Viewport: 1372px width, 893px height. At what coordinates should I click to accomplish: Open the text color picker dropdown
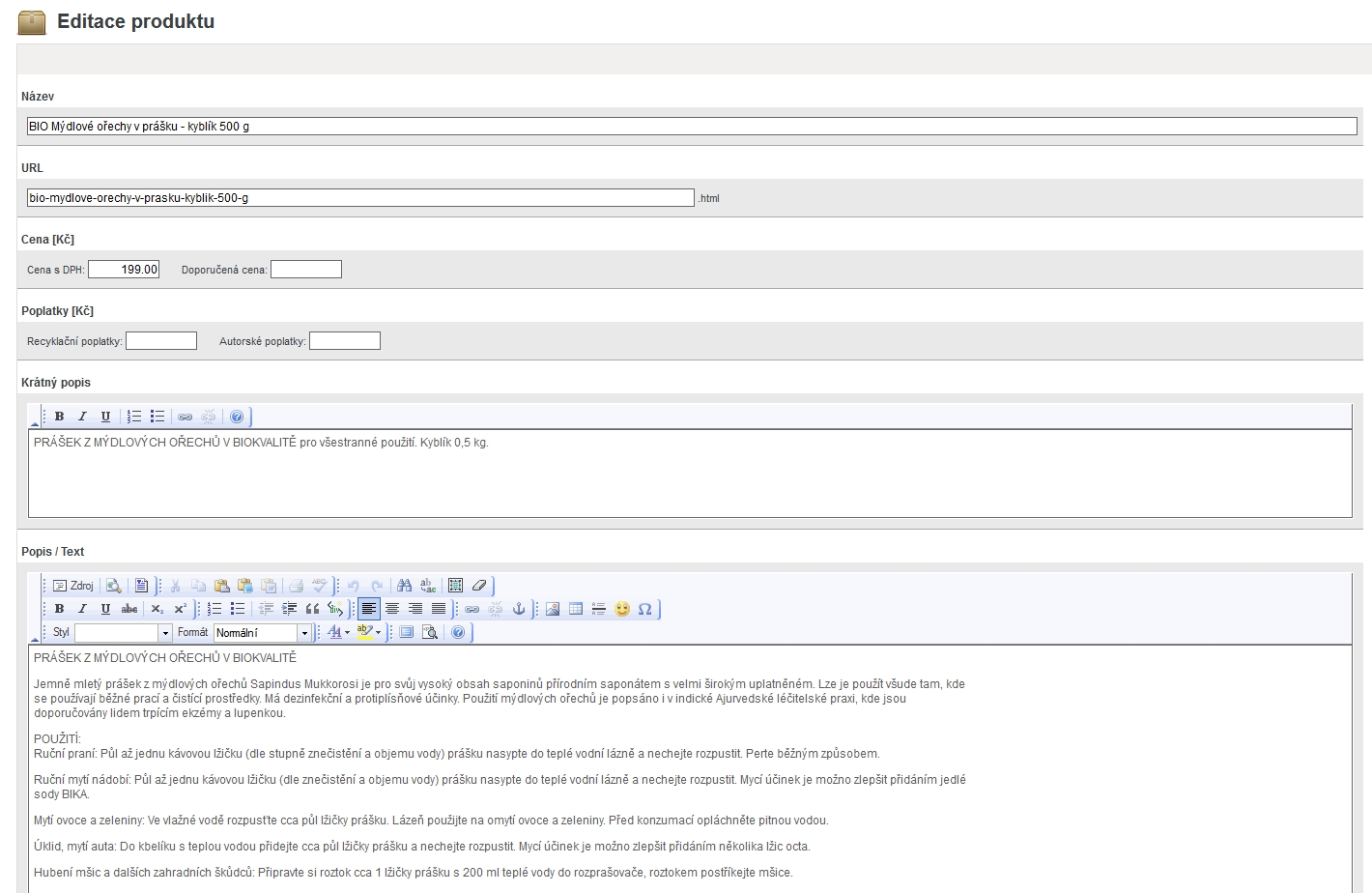(338, 632)
